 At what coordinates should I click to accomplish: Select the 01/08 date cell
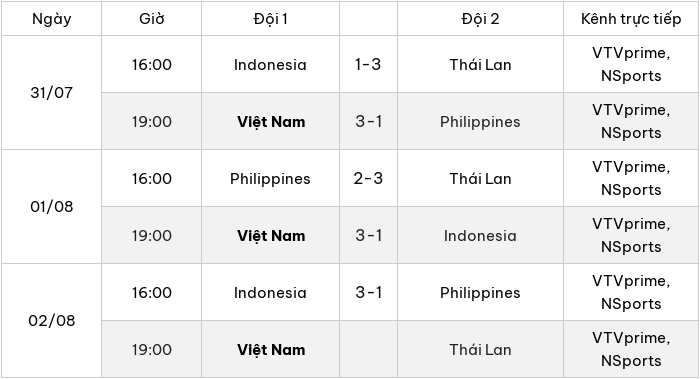tap(51, 207)
